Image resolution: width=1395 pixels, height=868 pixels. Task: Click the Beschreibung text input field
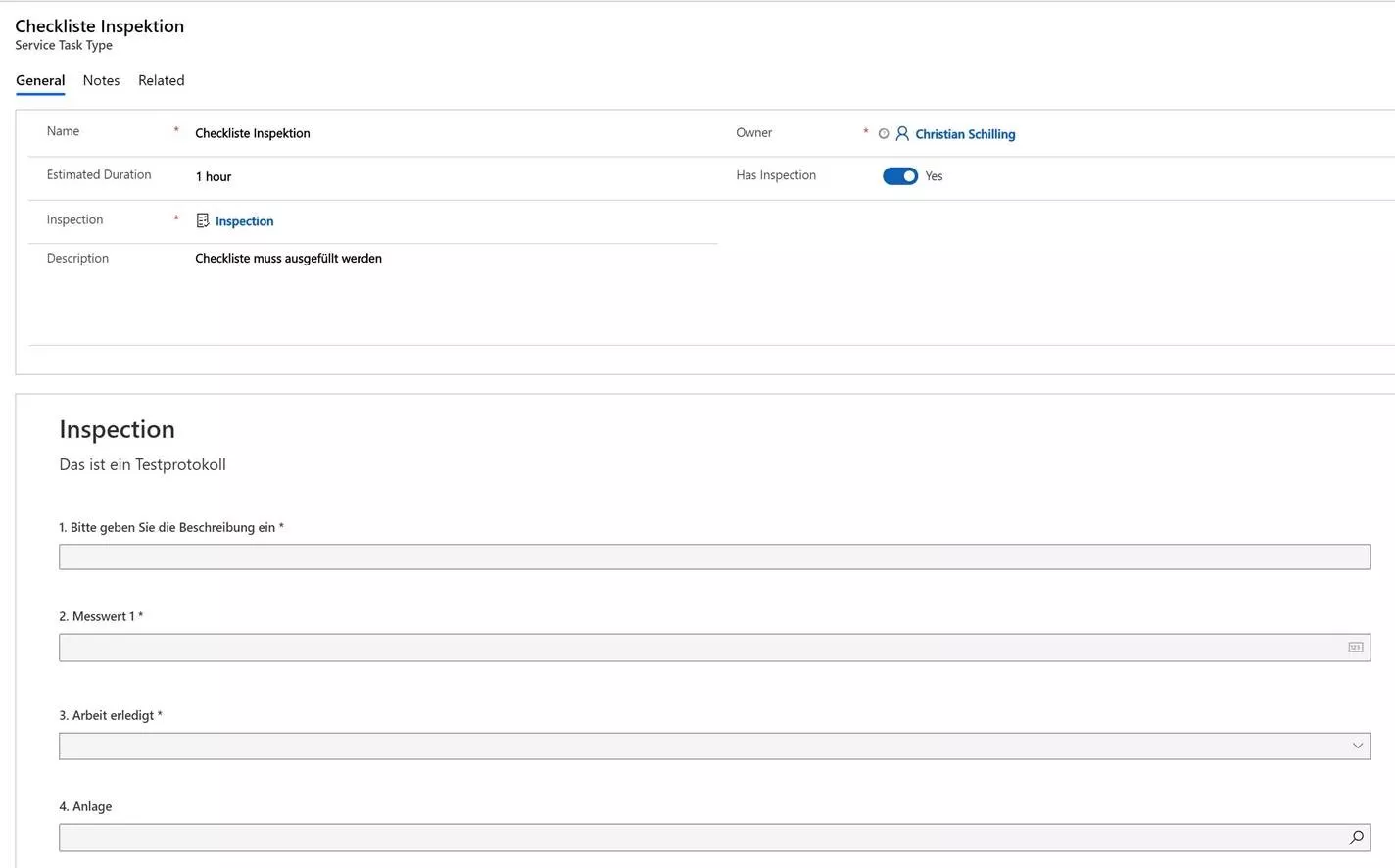[713, 556]
